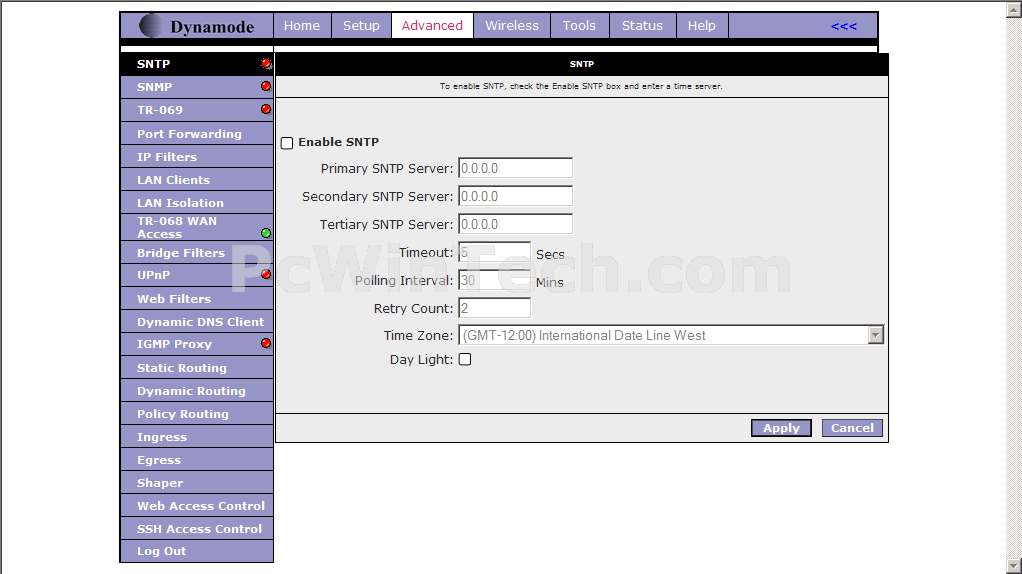This screenshot has height=574, width=1022.
Task: Open the SNMP sidebar item
Action: tap(197, 87)
